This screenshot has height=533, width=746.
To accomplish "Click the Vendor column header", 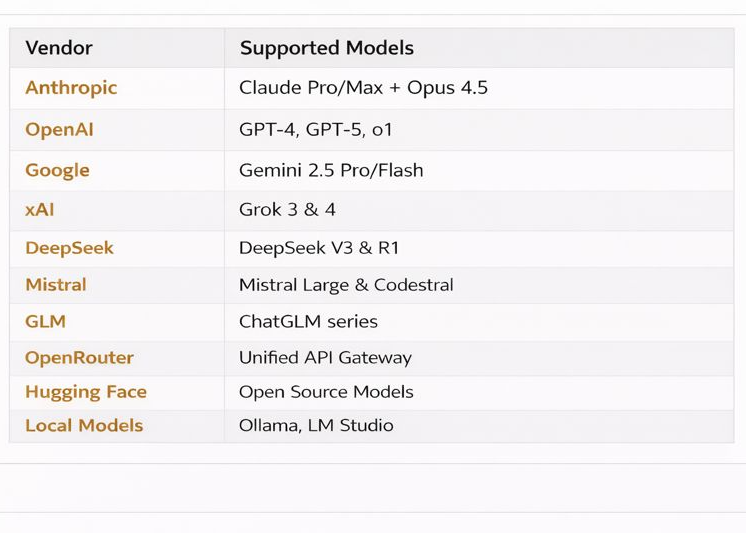I will coord(59,48).
